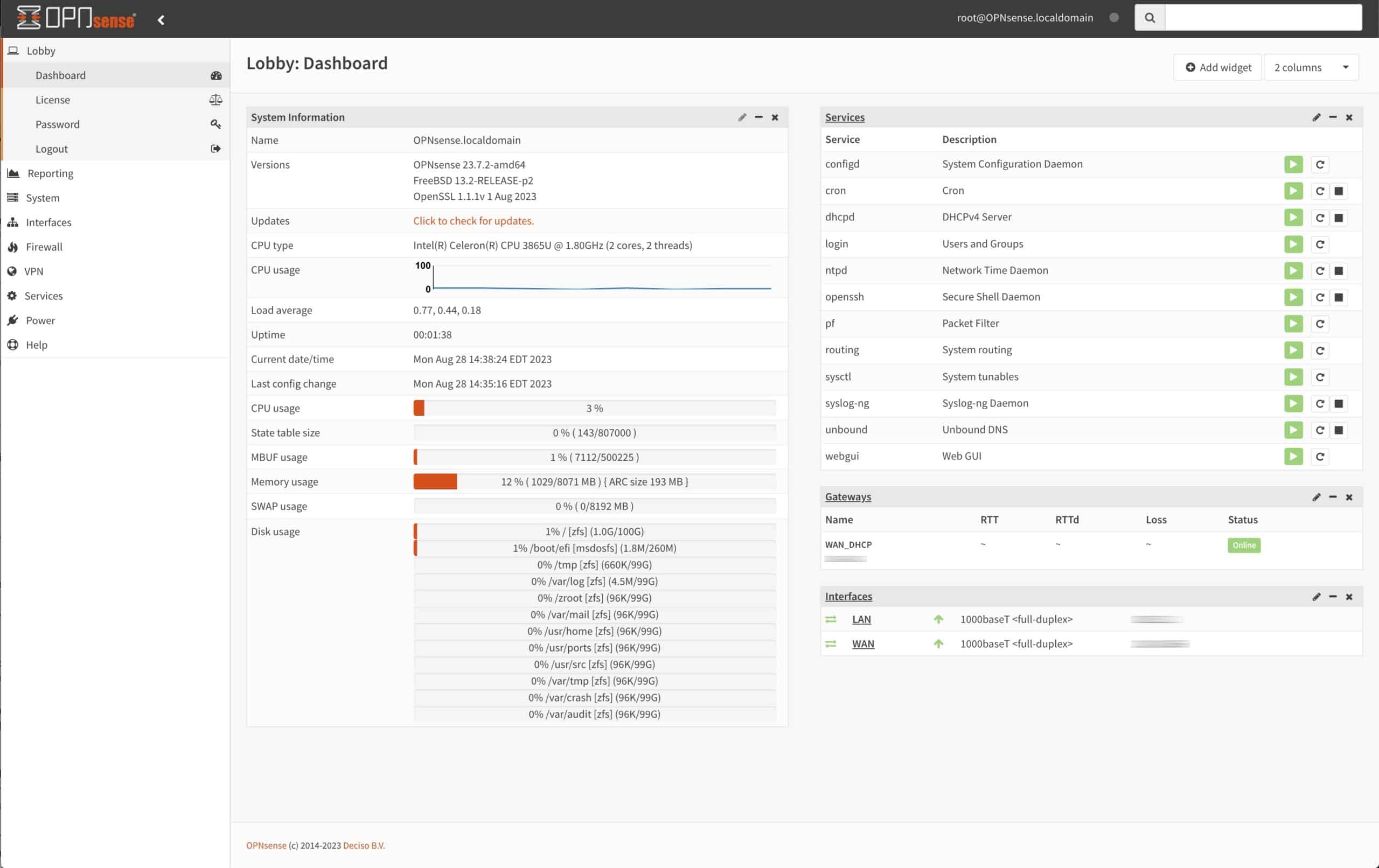Minimize the Services widget

1333,117
